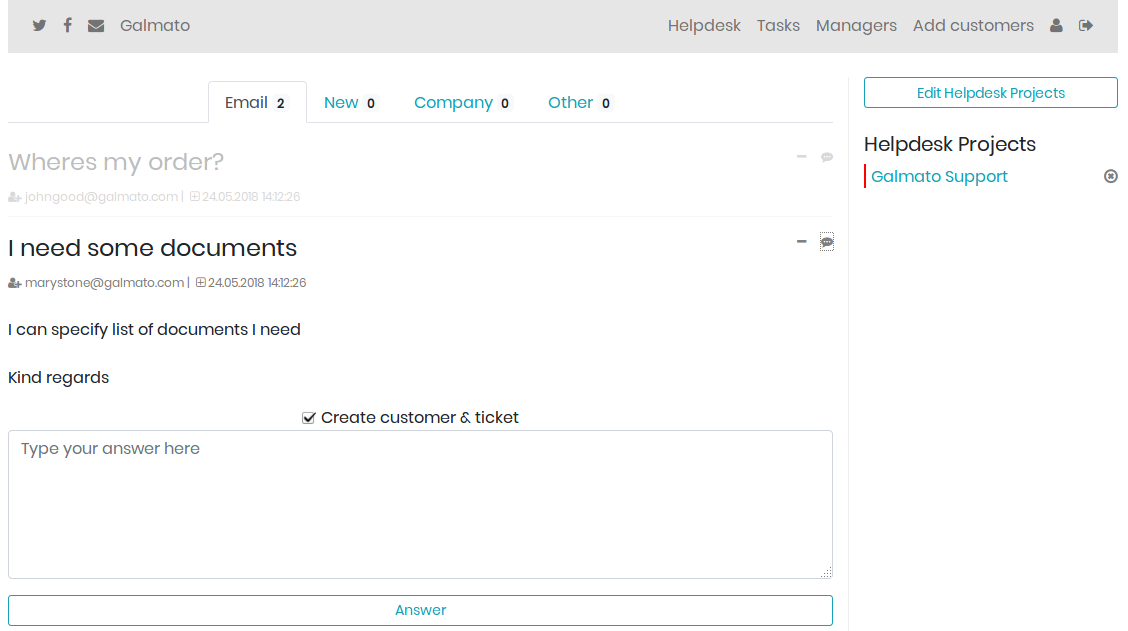Click the envelope email icon in header
Viewport: 1128px width, 631px height.
tap(96, 26)
